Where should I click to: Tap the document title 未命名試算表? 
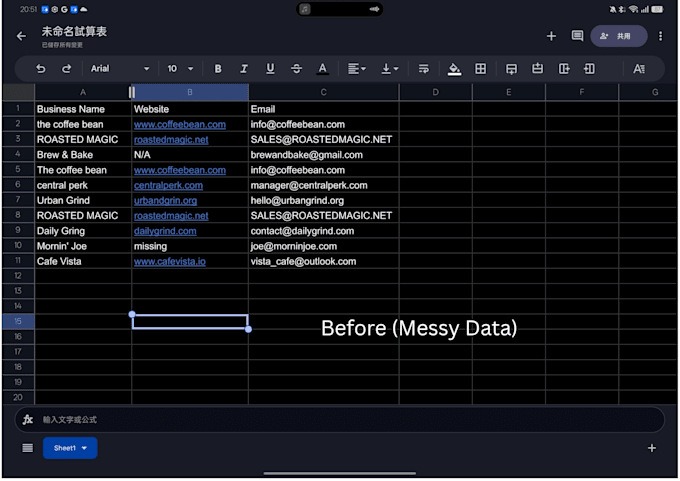[74, 32]
